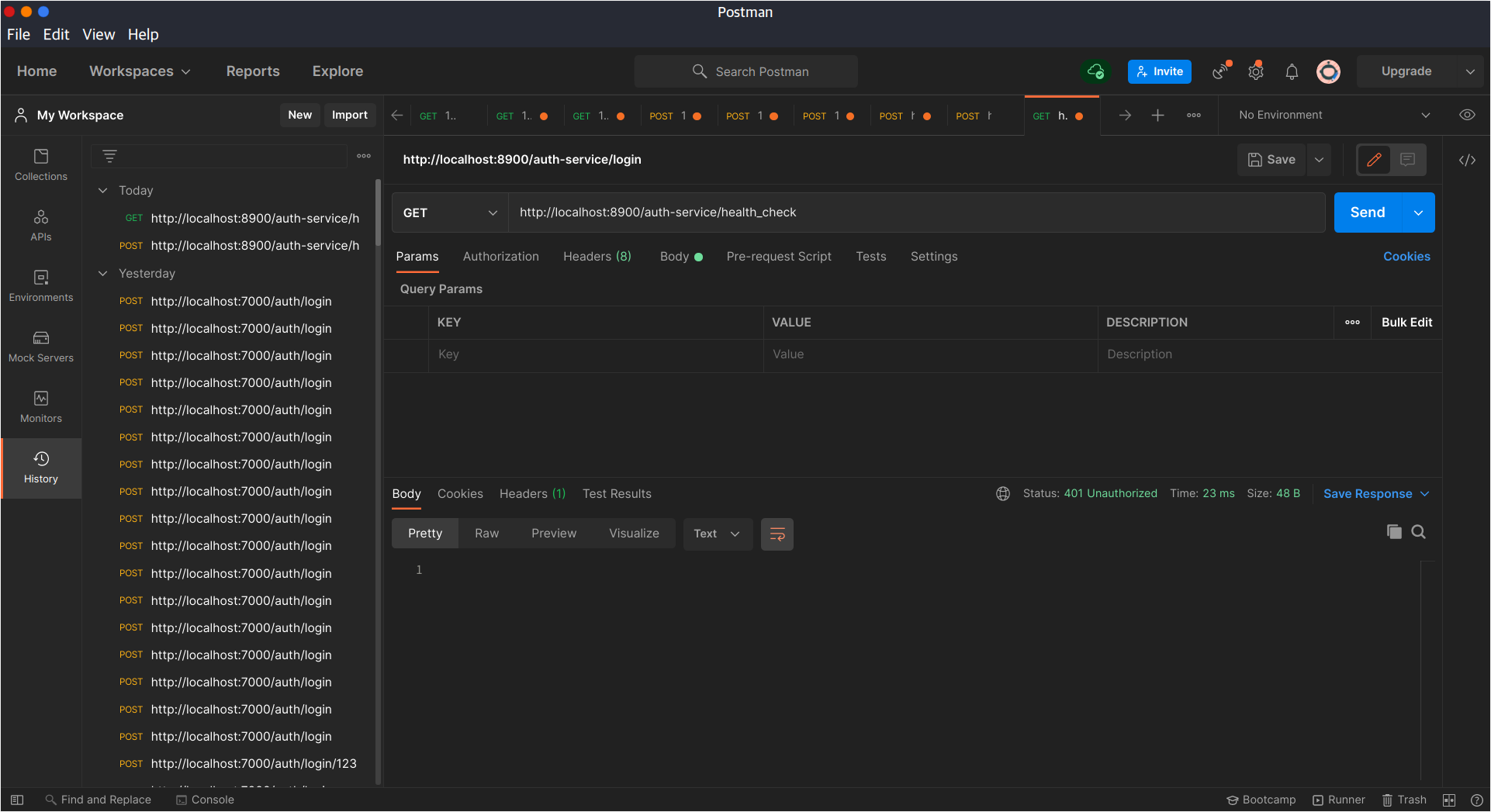
Task: Click the Send button
Action: click(x=1368, y=213)
